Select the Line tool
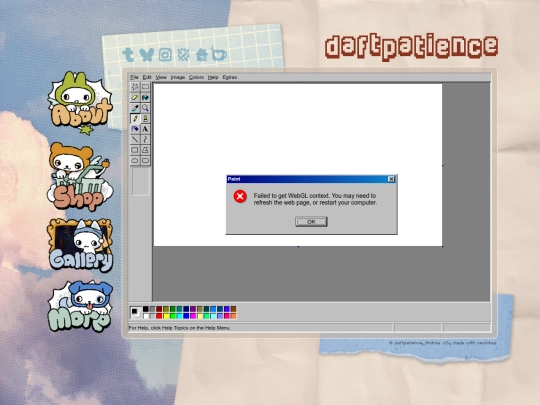 pyautogui.click(x=135, y=139)
